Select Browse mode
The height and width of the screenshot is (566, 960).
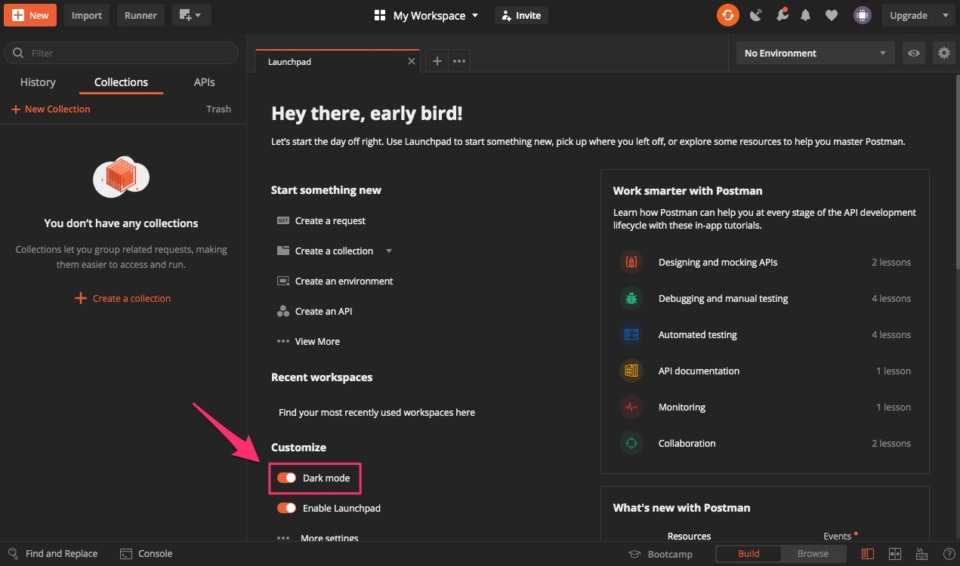(x=812, y=554)
